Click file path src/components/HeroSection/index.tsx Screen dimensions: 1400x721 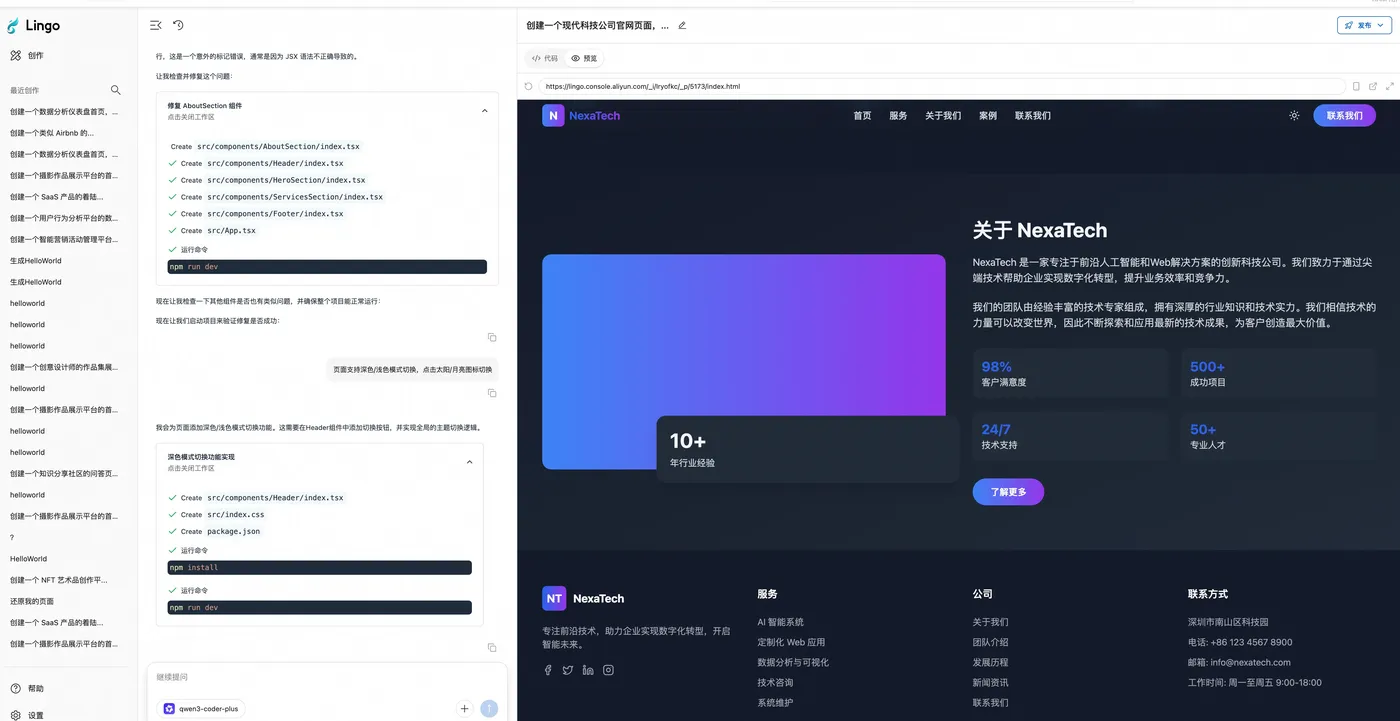pos(286,180)
